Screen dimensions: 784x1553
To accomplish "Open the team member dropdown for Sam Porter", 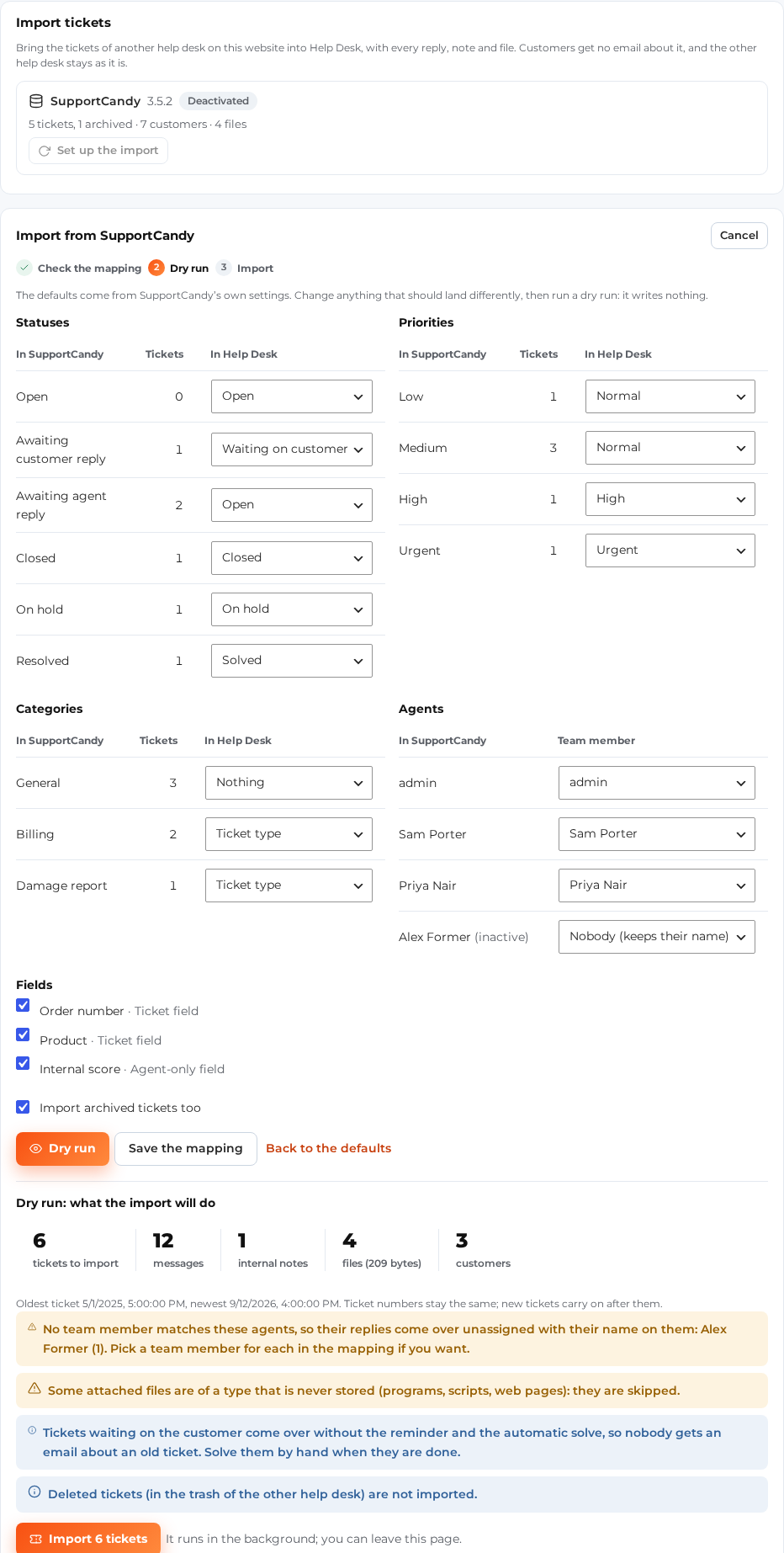I will point(656,834).
